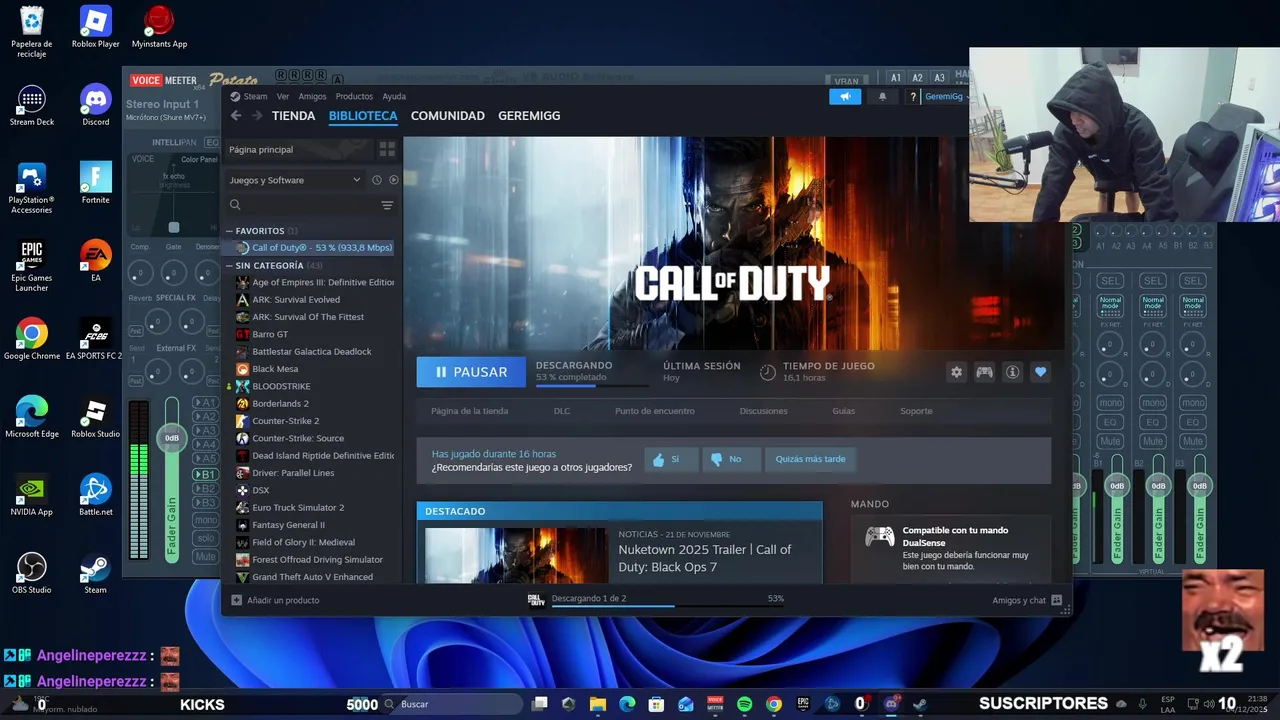This screenshot has height=720, width=1280.
Task: Collapse the FAVORITOS category
Action: (x=229, y=231)
